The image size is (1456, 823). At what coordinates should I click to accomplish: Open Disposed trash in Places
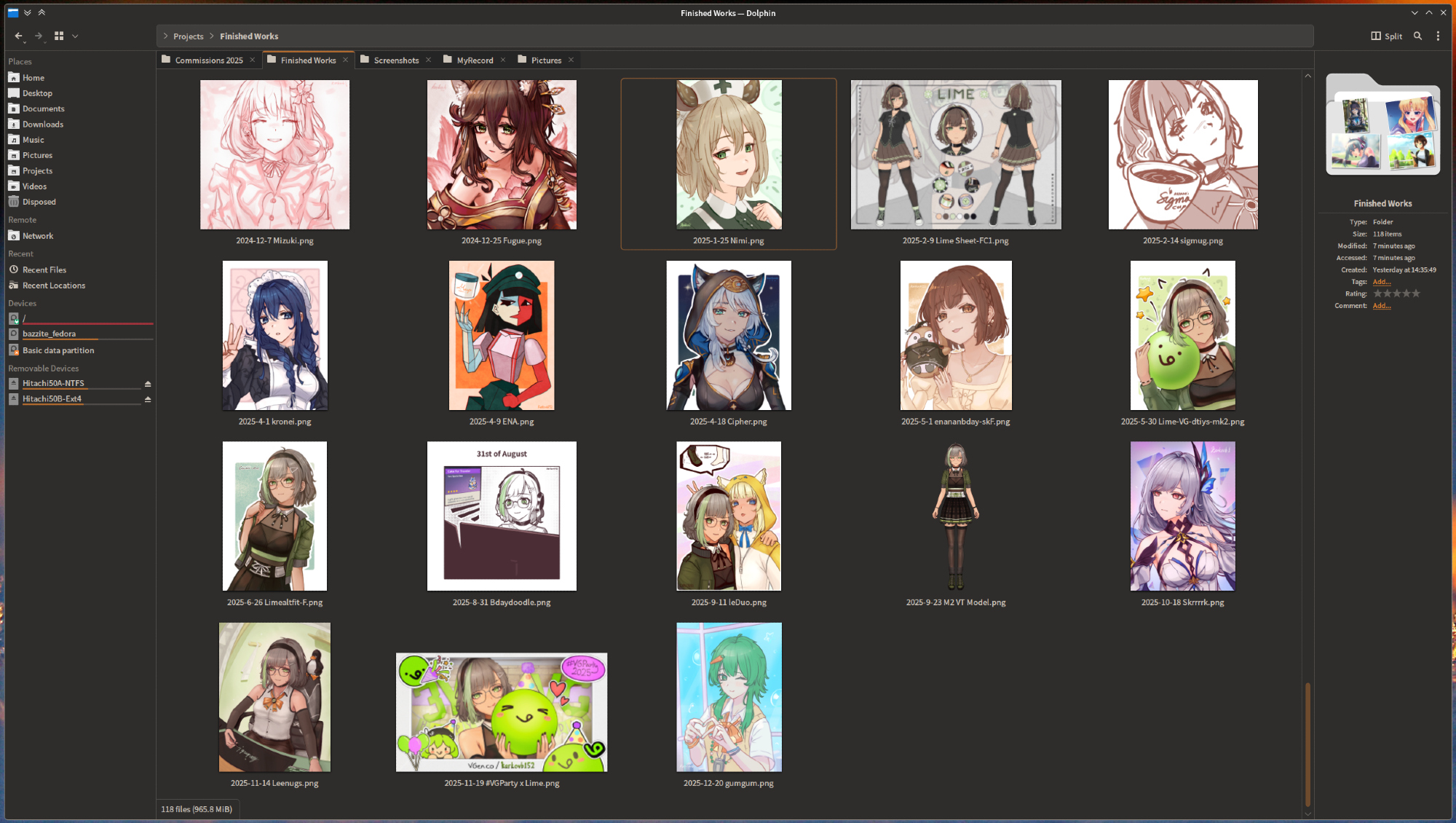[x=39, y=202]
